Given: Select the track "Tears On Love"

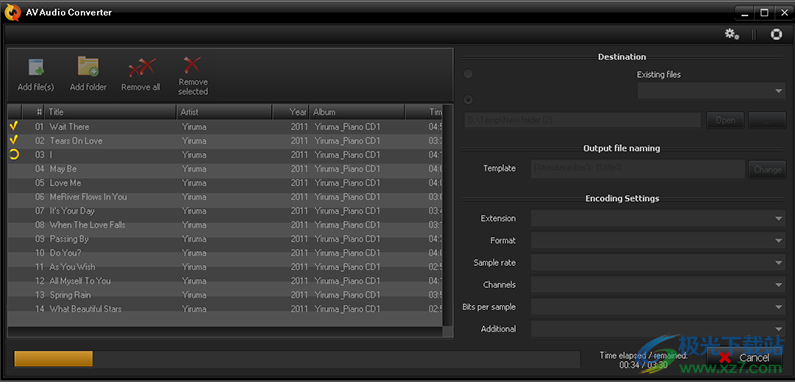Looking at the screenshot, I should coord(225,141).
